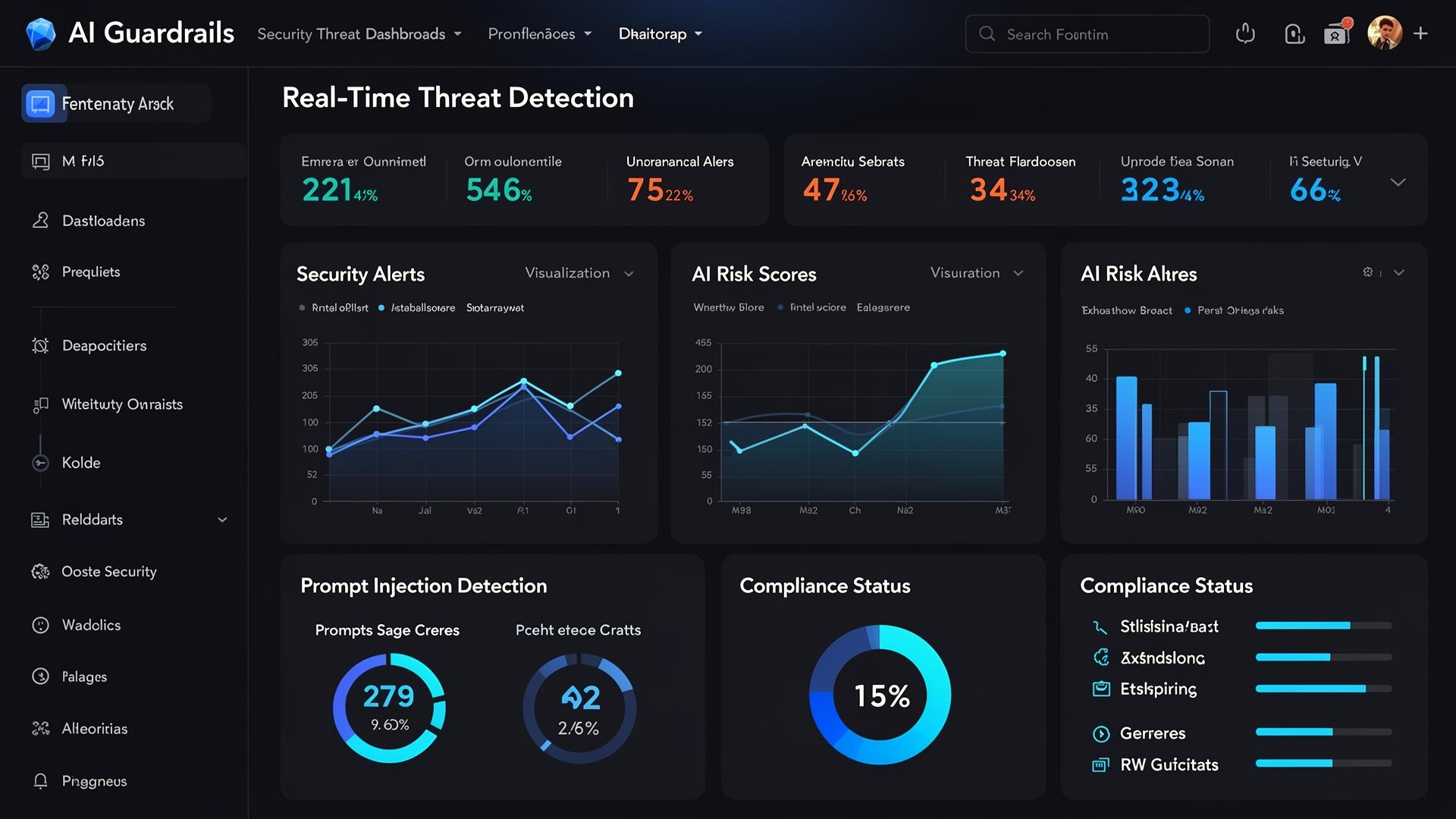The image size is (1456, 819).
Task: Click the RW Gufcitats compliance icon
Action: (1100, 764)
